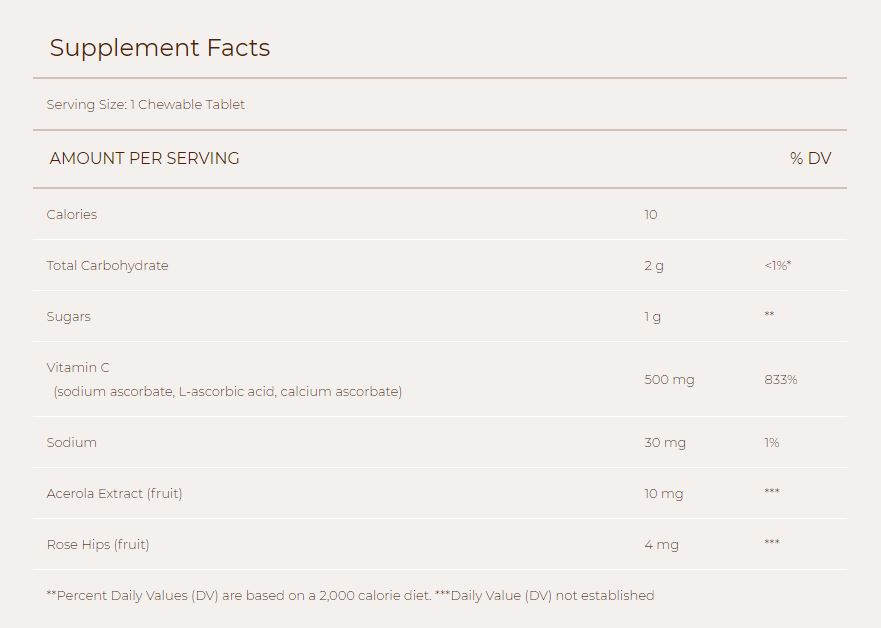Click the 30 mg sodium amount
This screenshot has height=628, width=881.
(x=665, y=443)
